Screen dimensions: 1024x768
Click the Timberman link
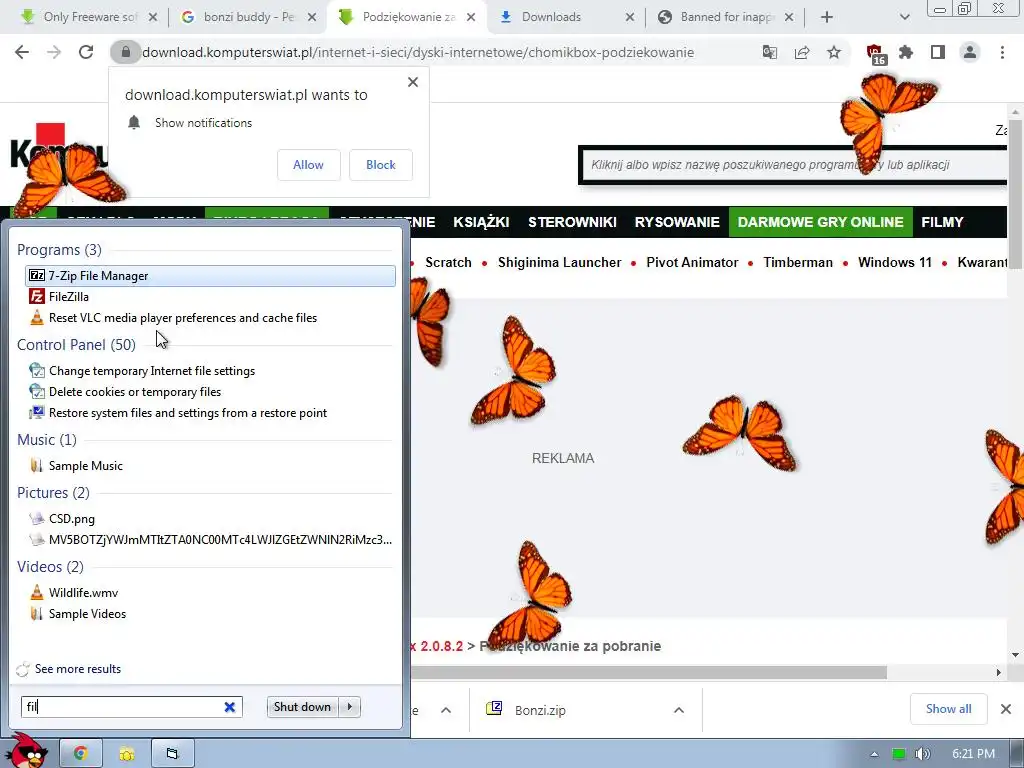tap(798, 263)
